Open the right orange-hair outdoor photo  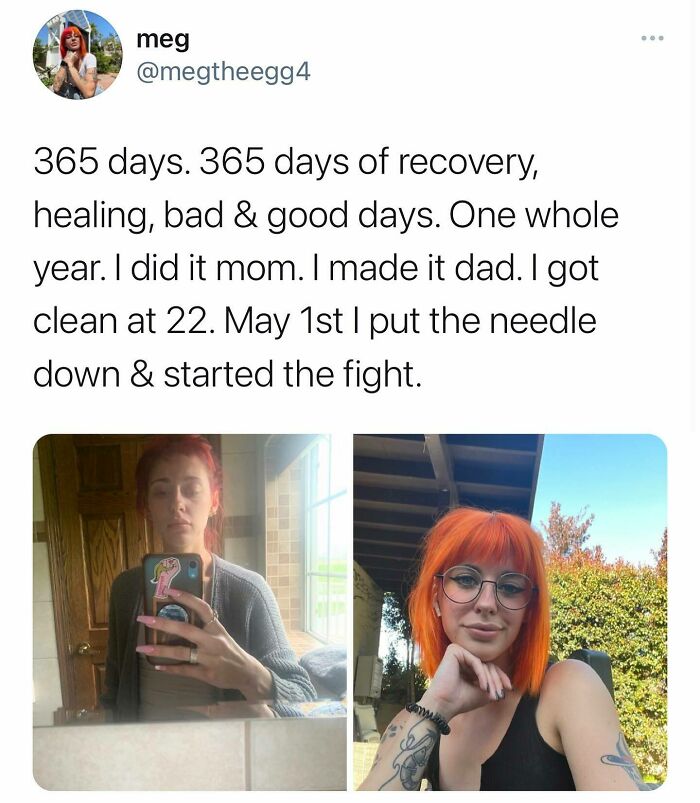click(x=510, y=612)
